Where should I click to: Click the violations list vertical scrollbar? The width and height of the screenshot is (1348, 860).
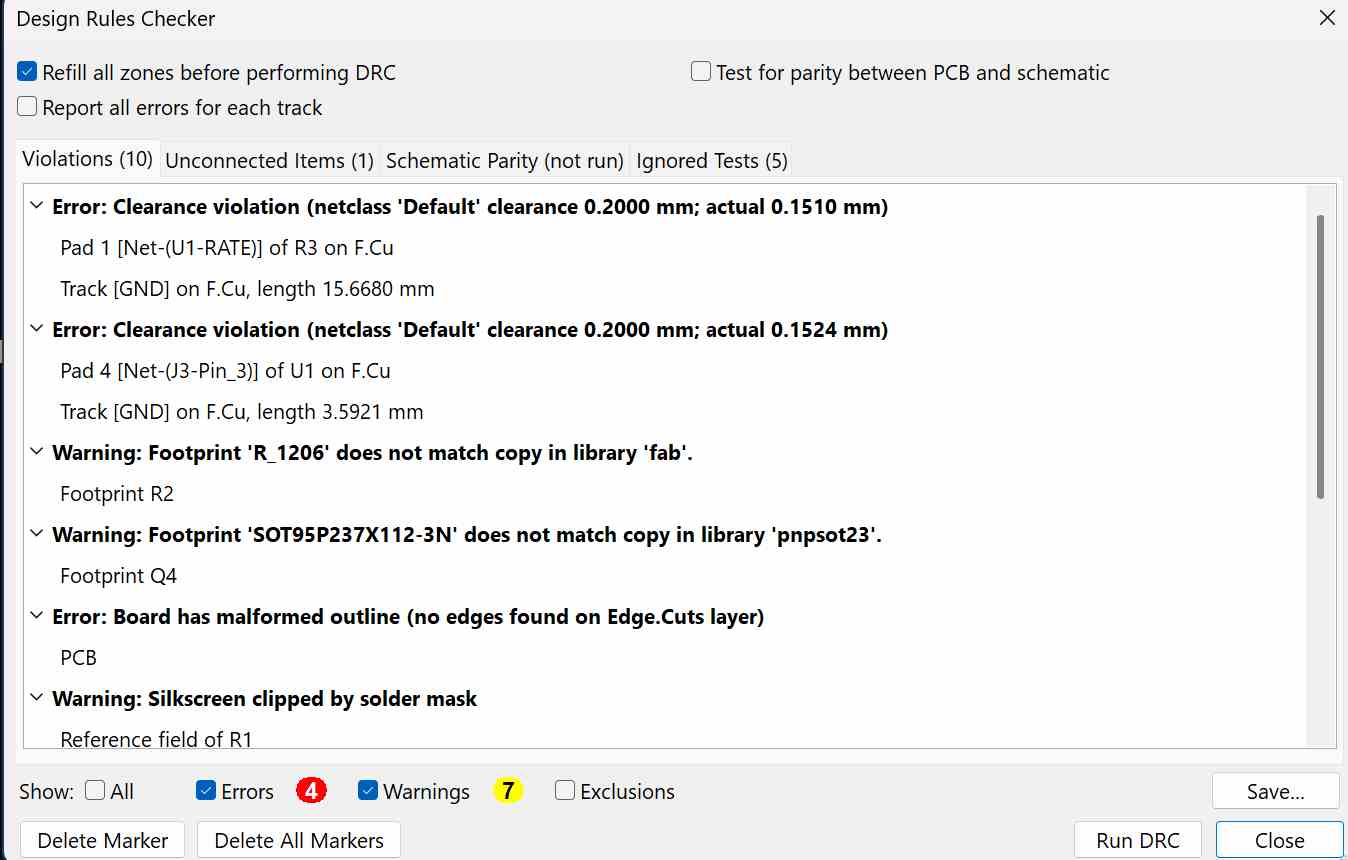[1320, 355]
